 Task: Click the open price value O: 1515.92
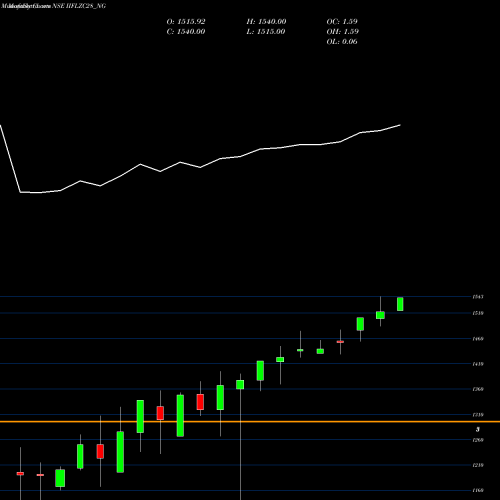186,22
